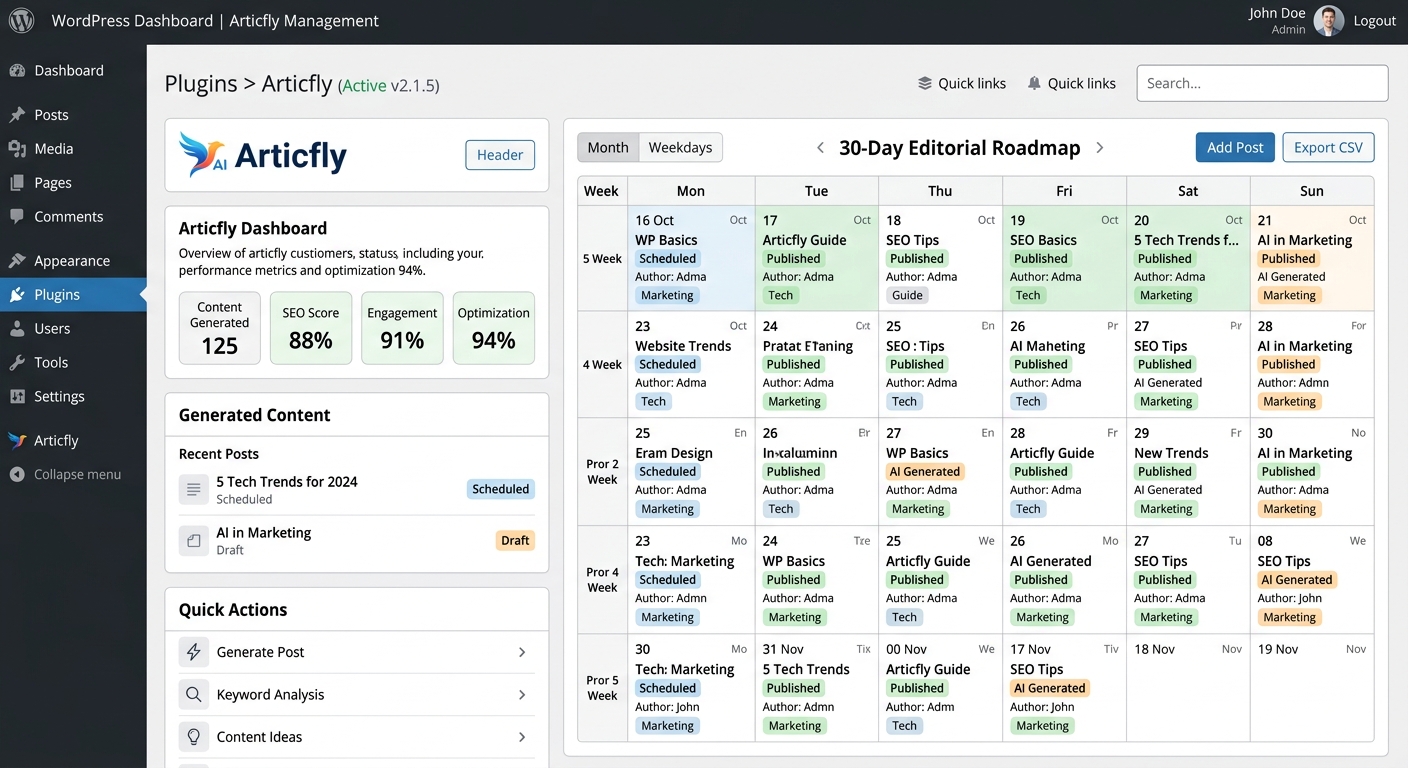Screen dimensions: 1408x768
Task: Switch calendar to Weekdays view
Action: 680,148
